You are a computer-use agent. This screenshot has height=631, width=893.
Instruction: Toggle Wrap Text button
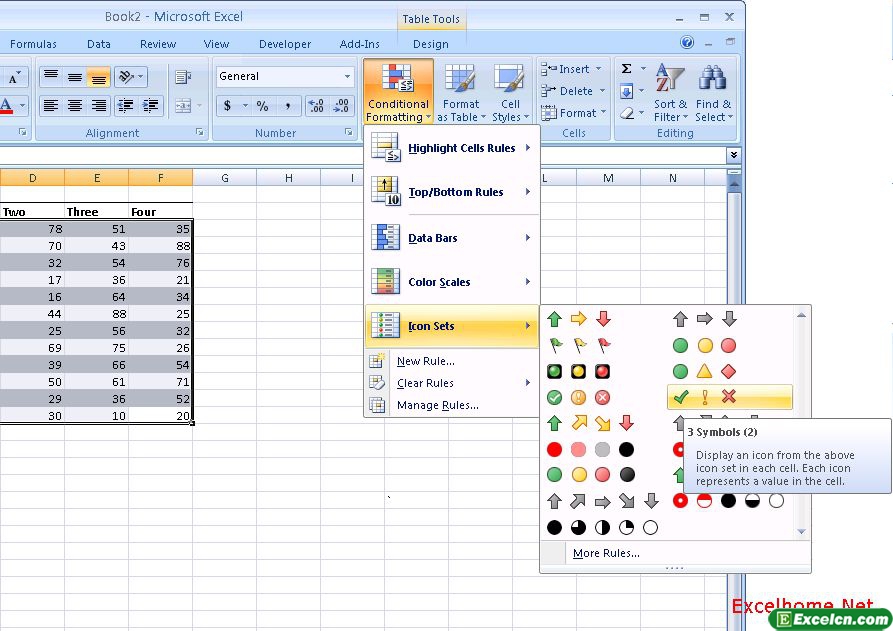click(x=183, y=76)
